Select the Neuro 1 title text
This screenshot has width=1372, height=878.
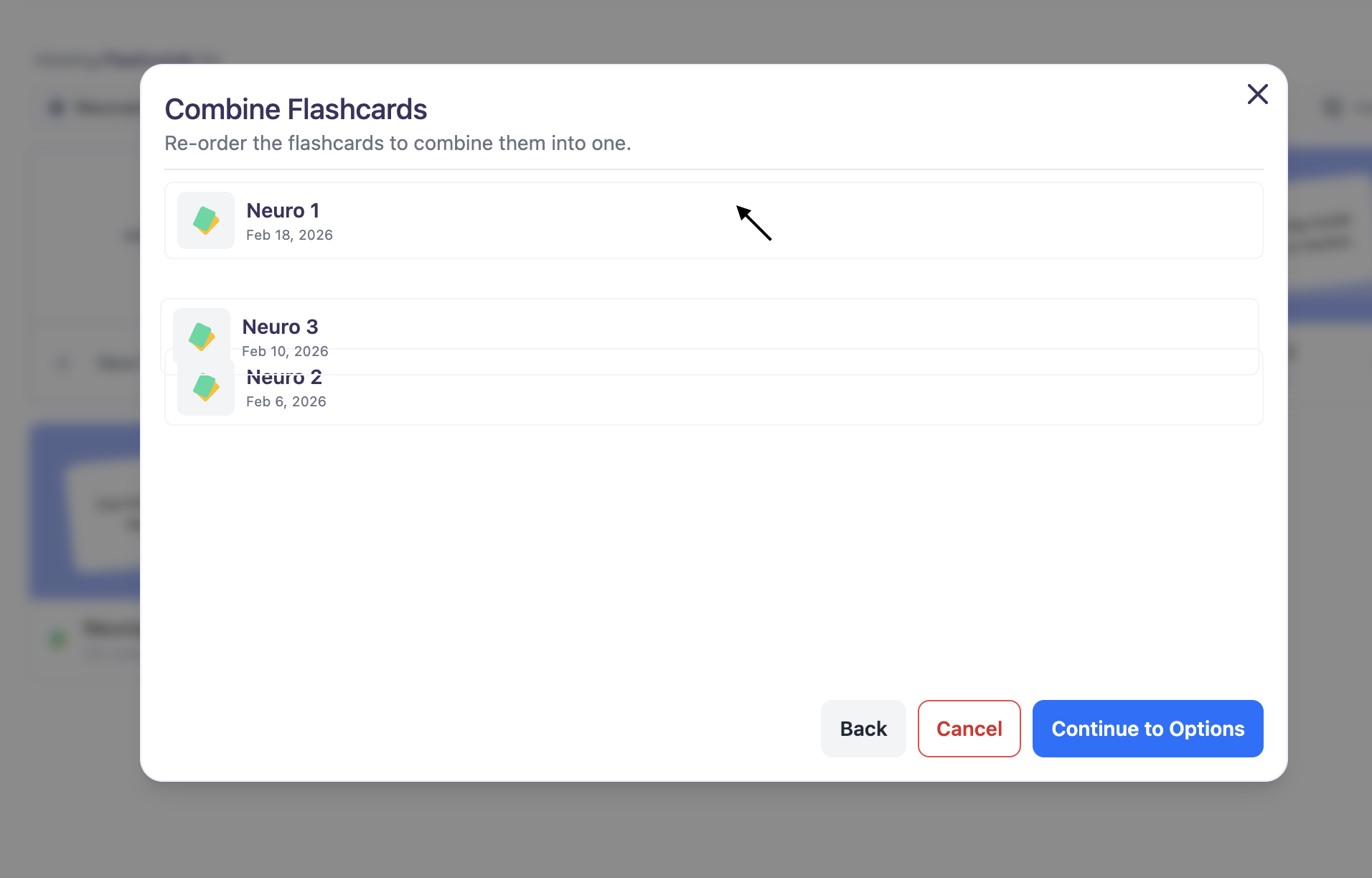tap(283, 210)
